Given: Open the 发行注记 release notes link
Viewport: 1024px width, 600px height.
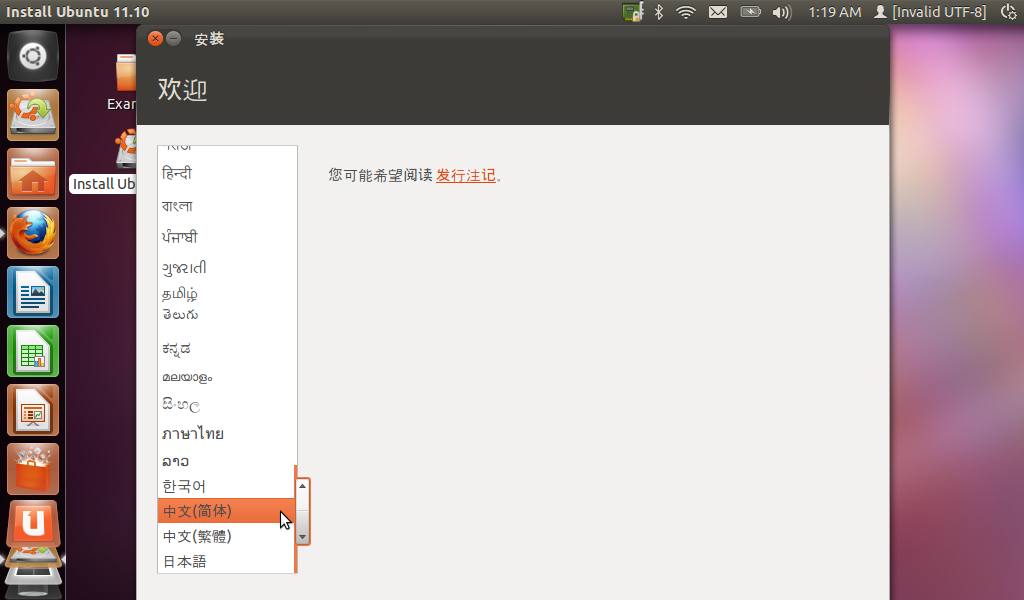Looking at the screenshot, I should [x=466, y=175].
